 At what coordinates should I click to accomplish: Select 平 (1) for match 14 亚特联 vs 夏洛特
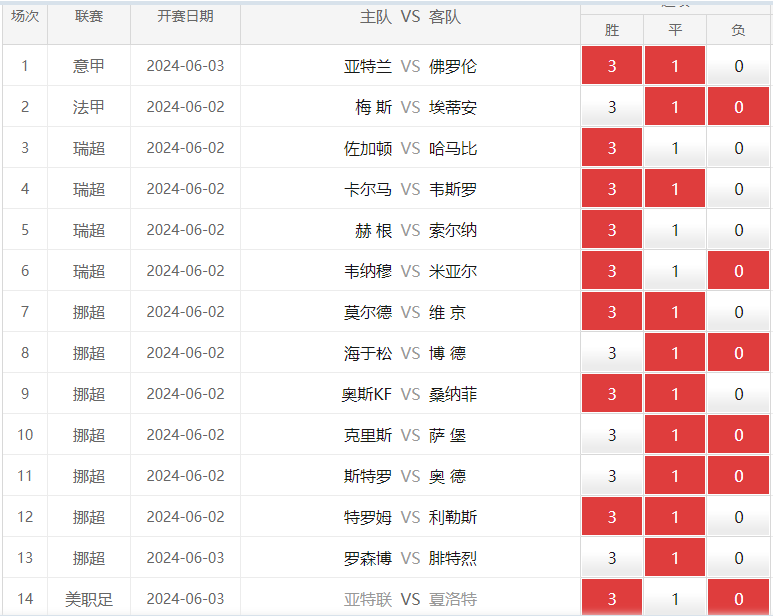click(675, 597)
